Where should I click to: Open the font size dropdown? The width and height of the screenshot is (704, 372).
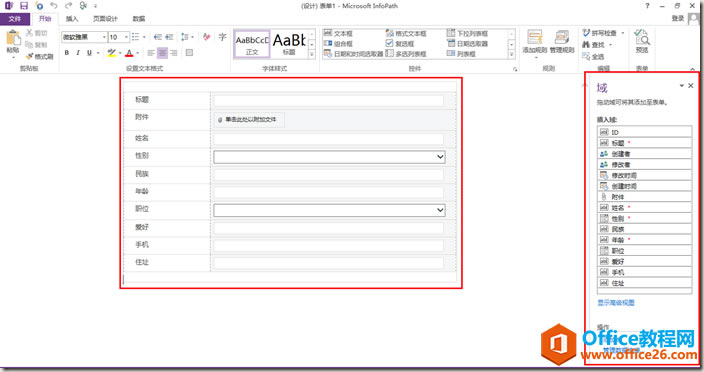126,37
